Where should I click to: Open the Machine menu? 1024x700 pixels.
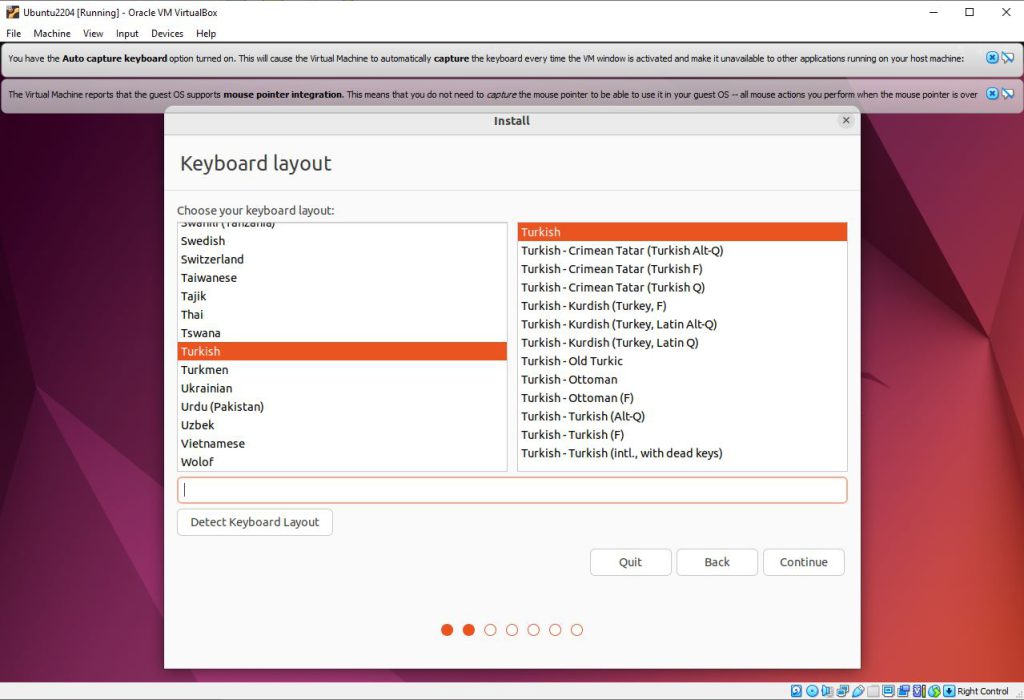click(52, 33)
